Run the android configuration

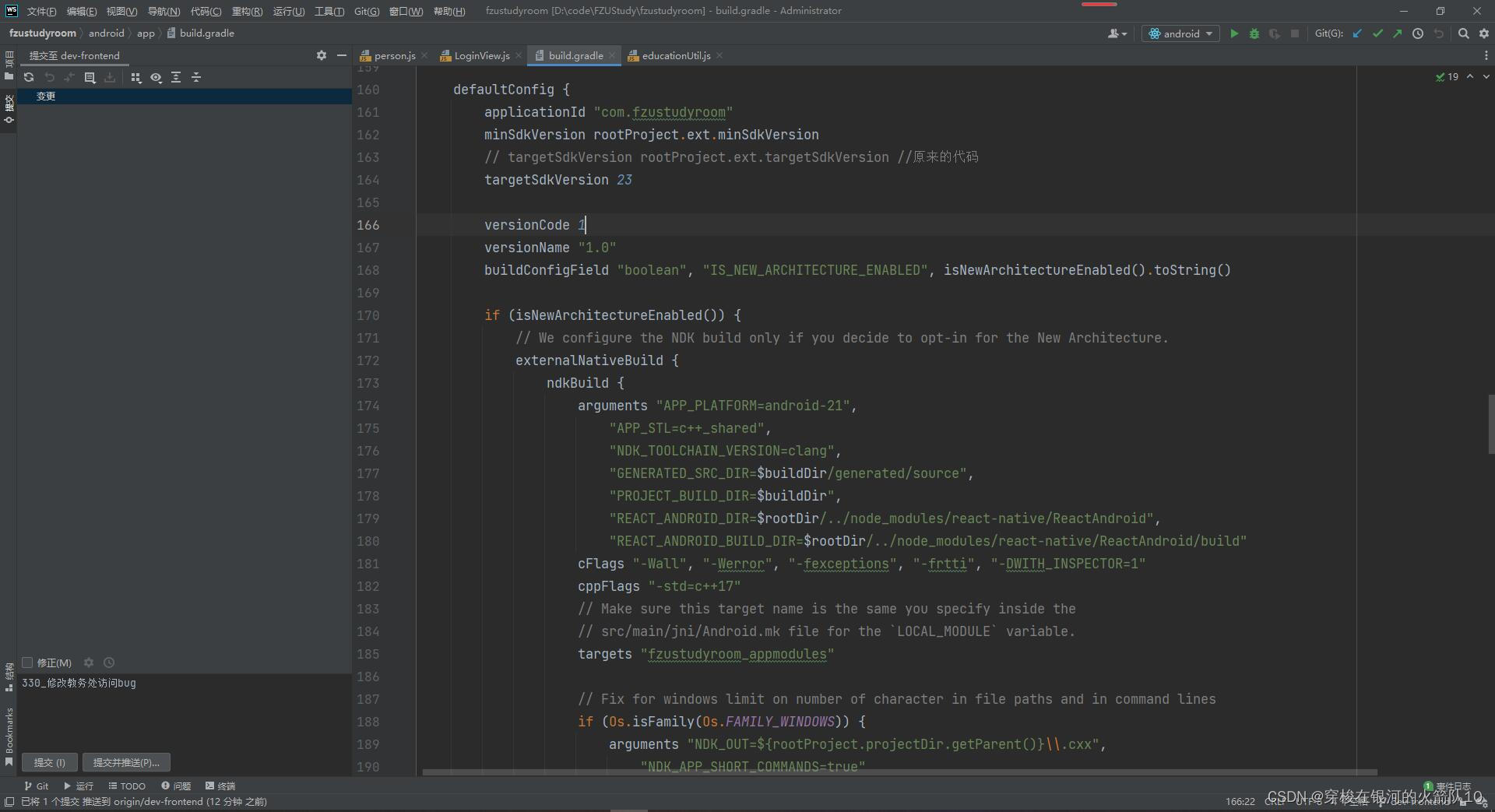1234,33
